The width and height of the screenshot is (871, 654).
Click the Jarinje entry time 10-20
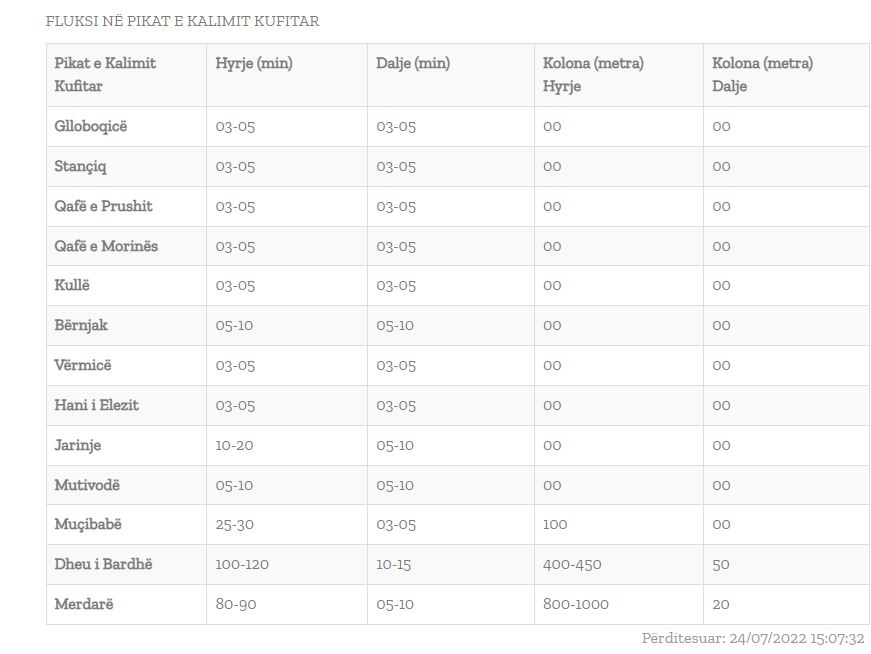[x=234, y=445]
